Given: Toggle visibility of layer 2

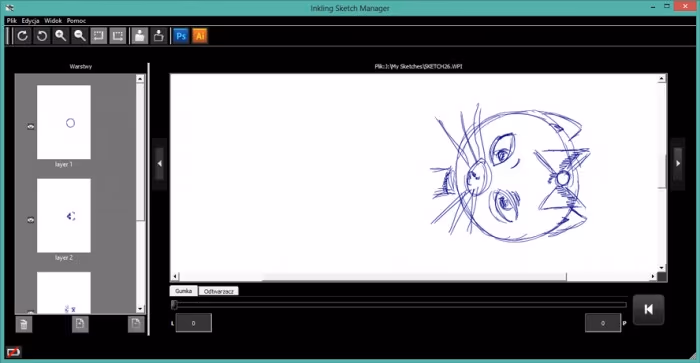Looking at the screenshot, I should (x=31, y=220).
